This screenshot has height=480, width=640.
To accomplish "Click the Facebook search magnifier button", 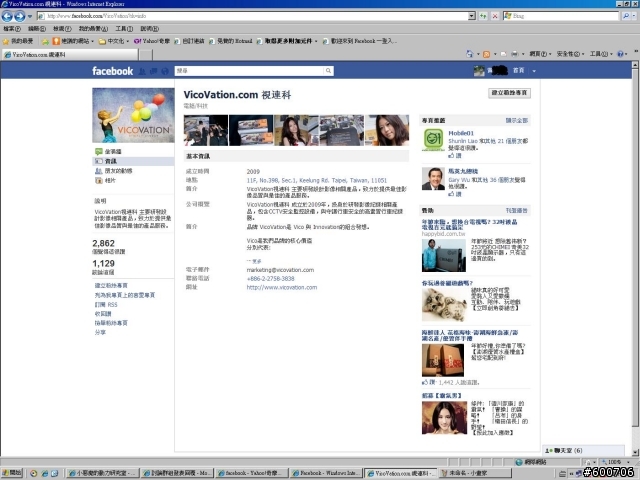I will pyautogui.click(x=328, y=71).
